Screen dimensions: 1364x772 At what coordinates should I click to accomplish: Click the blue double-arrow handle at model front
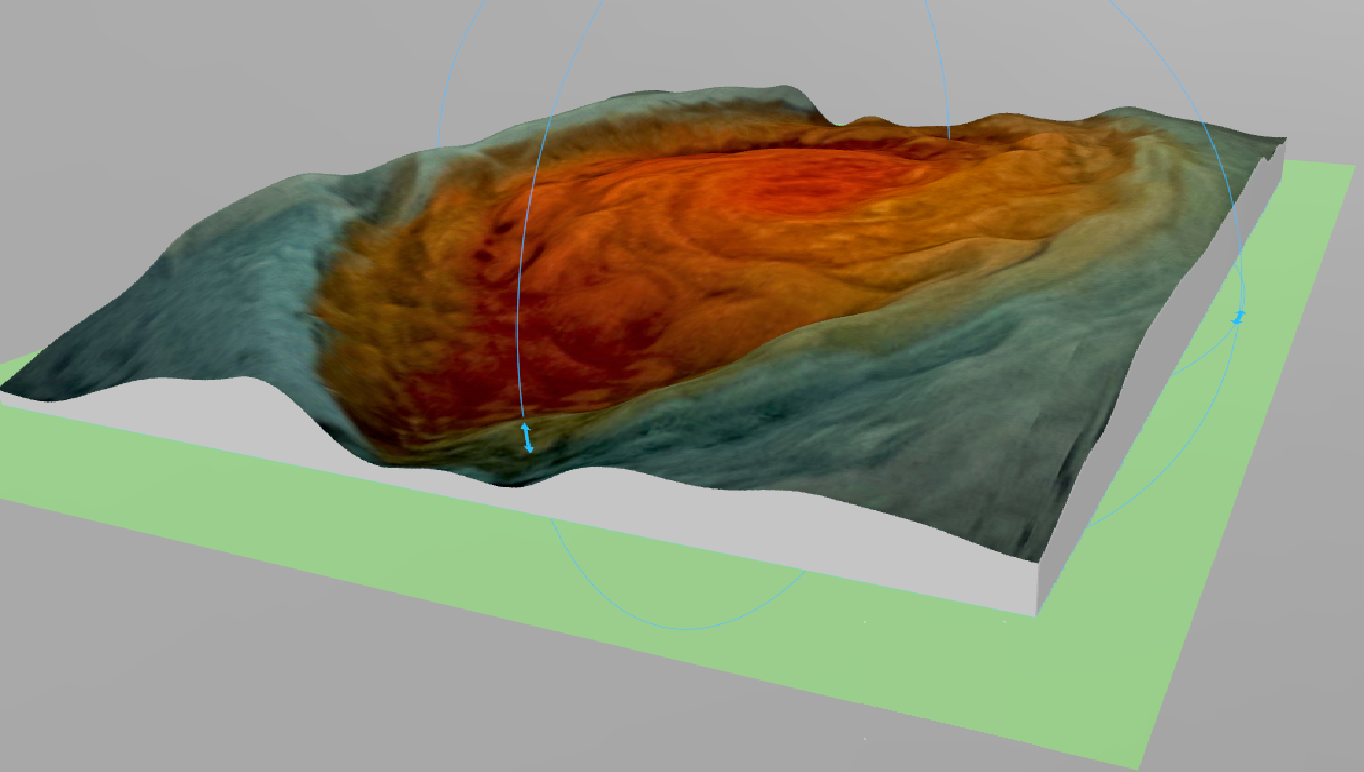[526, 438]
